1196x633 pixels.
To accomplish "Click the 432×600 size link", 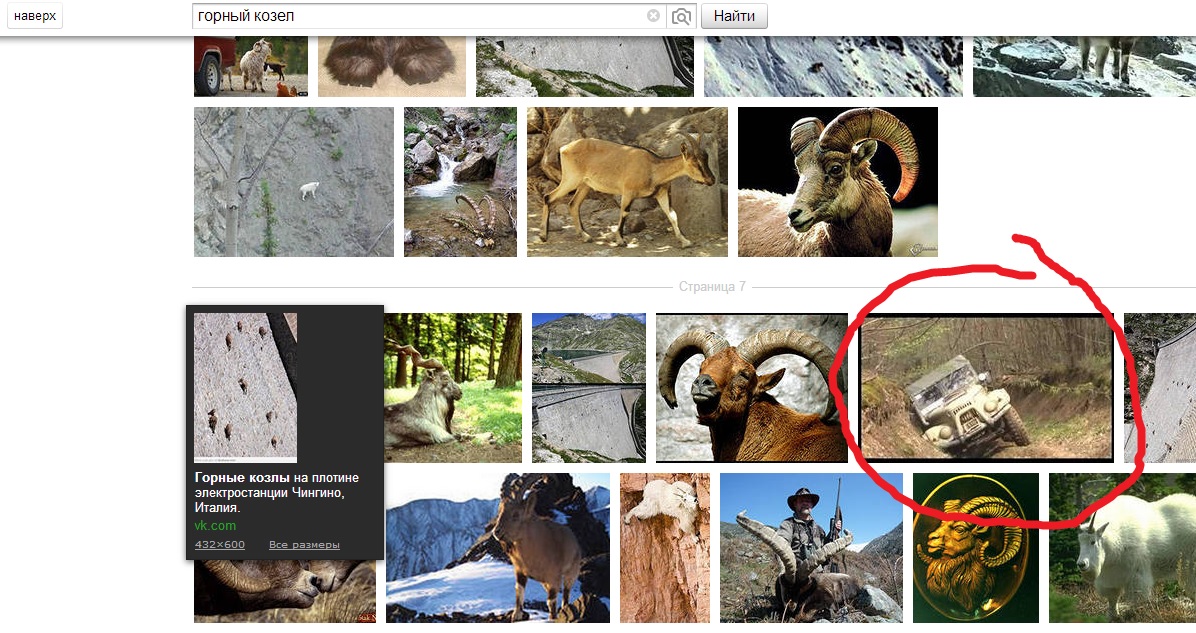I will tap(219, 545).
